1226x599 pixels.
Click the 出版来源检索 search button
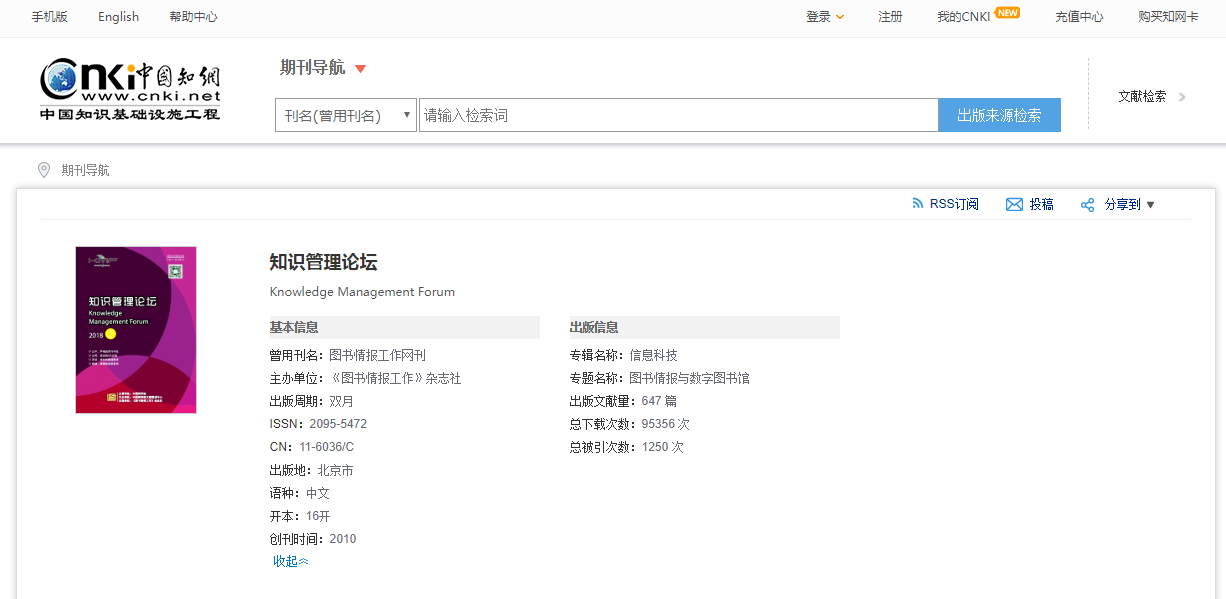tap(999, 115)
